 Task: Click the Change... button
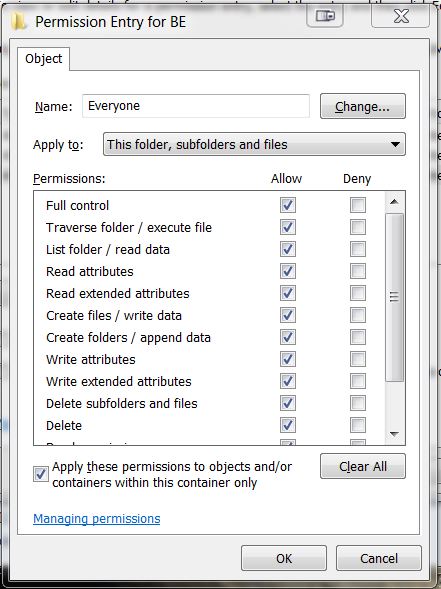pyautogui.click(x=362, y=106)
